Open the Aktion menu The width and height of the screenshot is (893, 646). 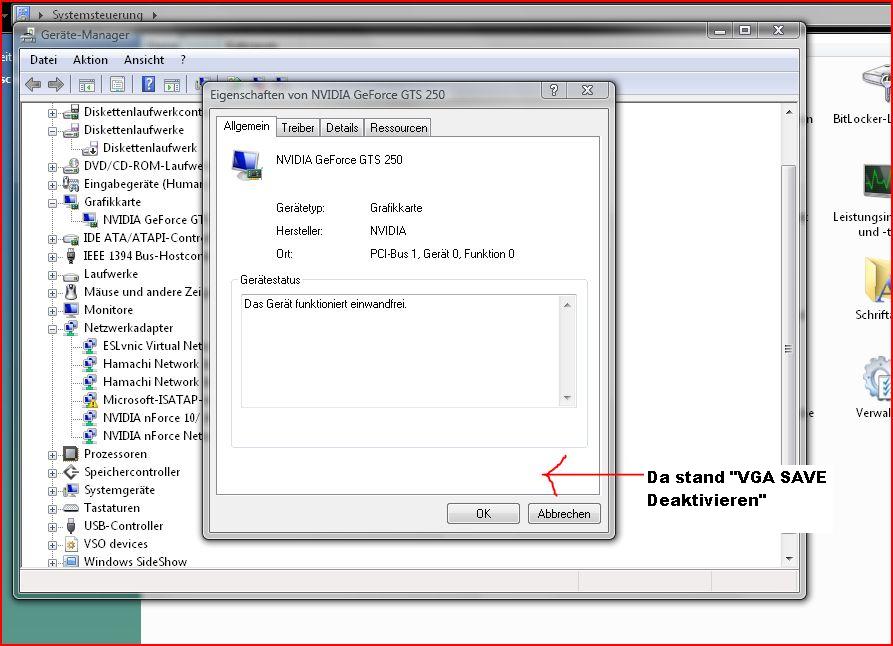click(90, 60)
